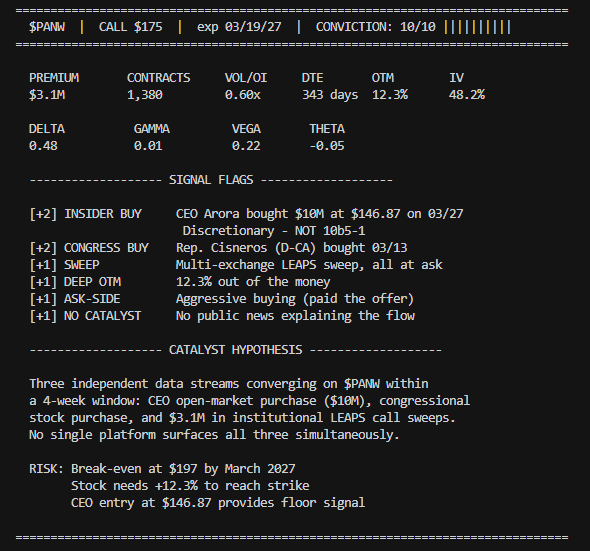Click the [+1] DEEP OTM flag

click(x=75, y=282)
